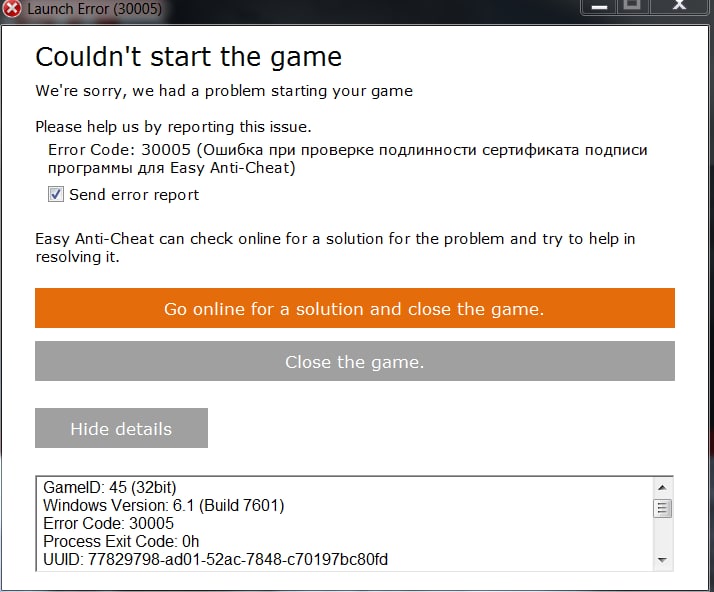Image resolution: width=714 pixels, height=592 pixels.
Task: Maximize the Launch Error window
Action: click(632, 6)
